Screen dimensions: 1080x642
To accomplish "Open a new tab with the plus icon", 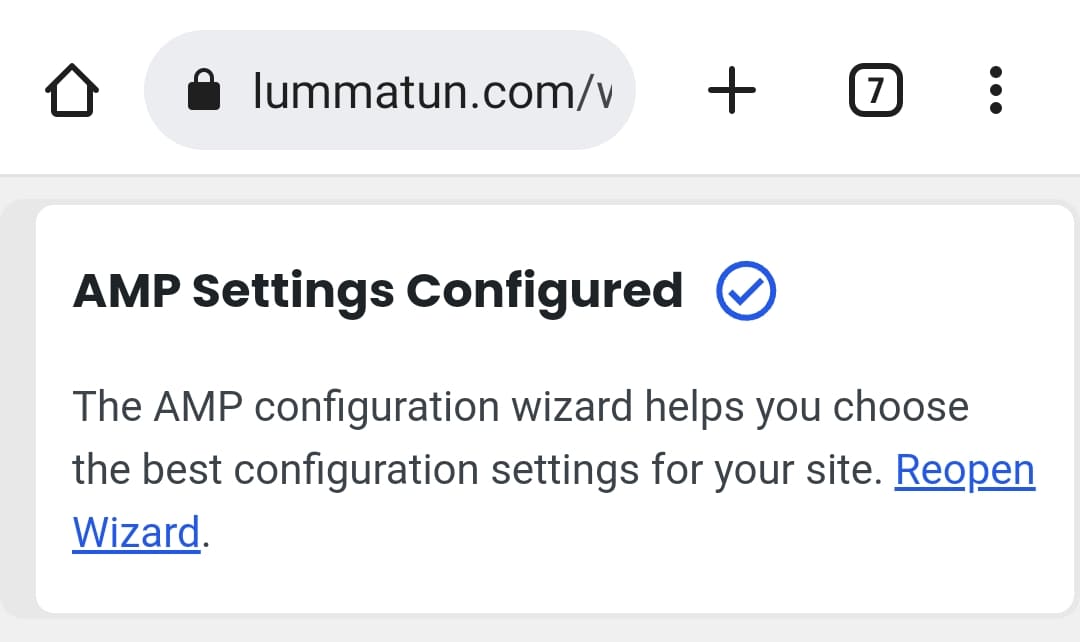I will point(731,89).
